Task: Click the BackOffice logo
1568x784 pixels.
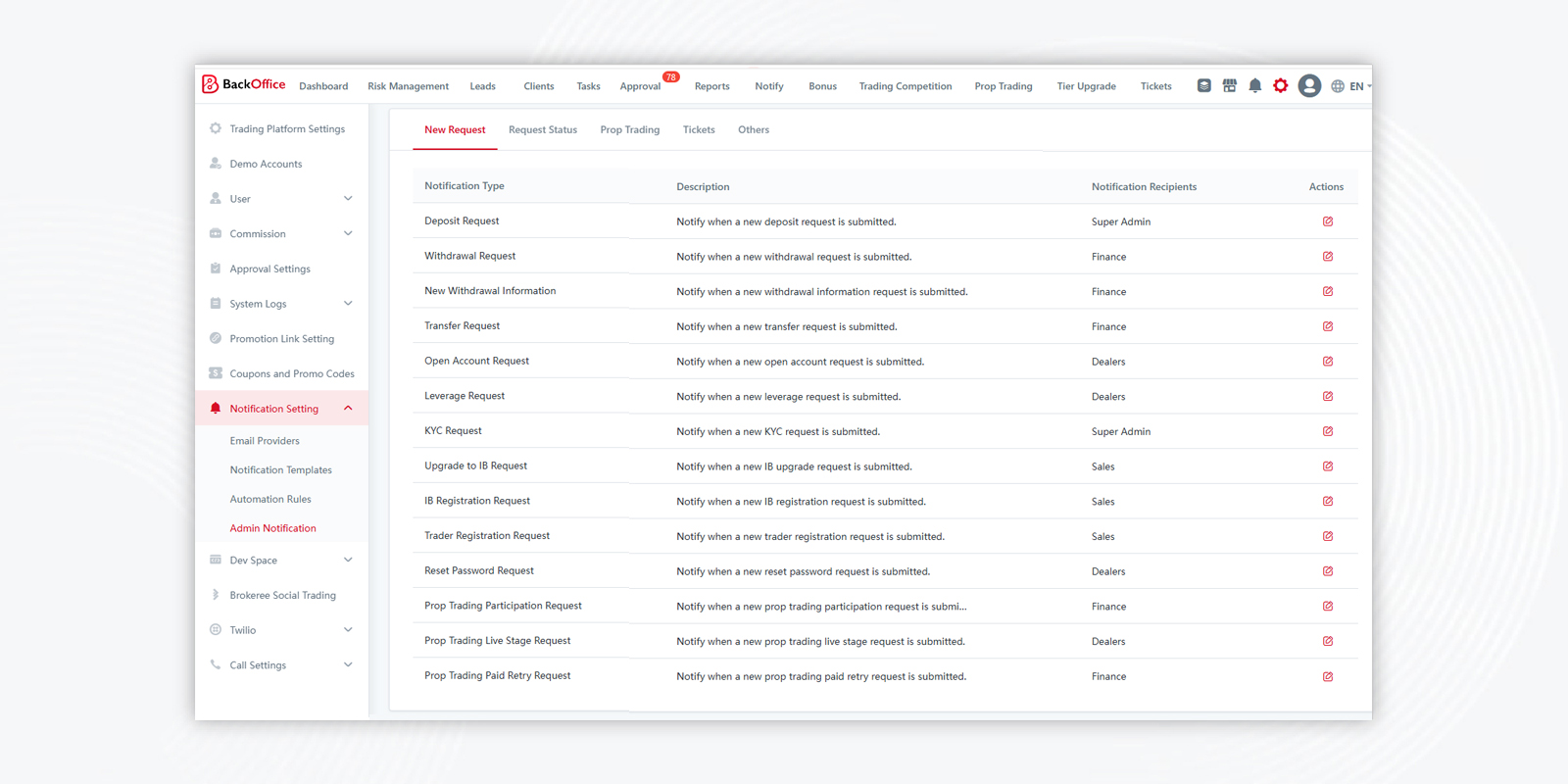Action: click(244, 84)
